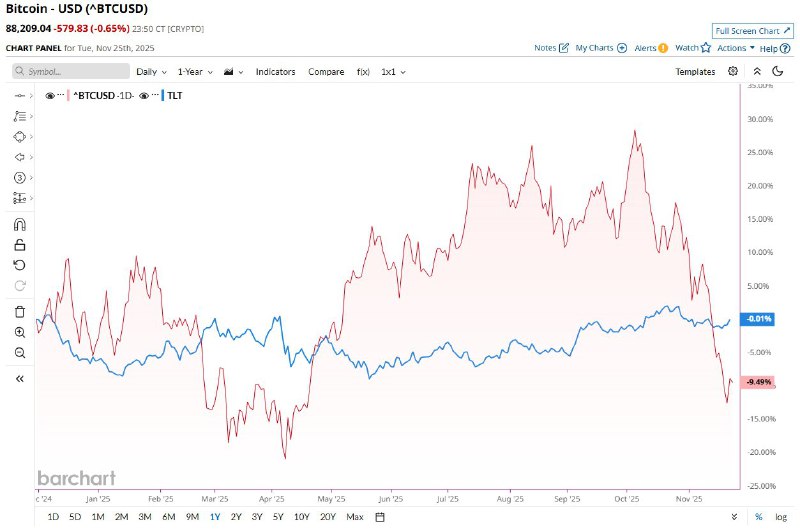
Task: Click the zoom out magnifier
Action: pyautogui.click(x=19, y=352)
